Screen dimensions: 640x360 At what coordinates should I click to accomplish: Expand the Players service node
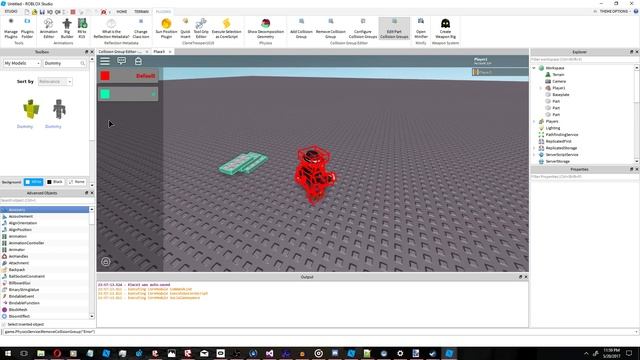click(534, 121)
